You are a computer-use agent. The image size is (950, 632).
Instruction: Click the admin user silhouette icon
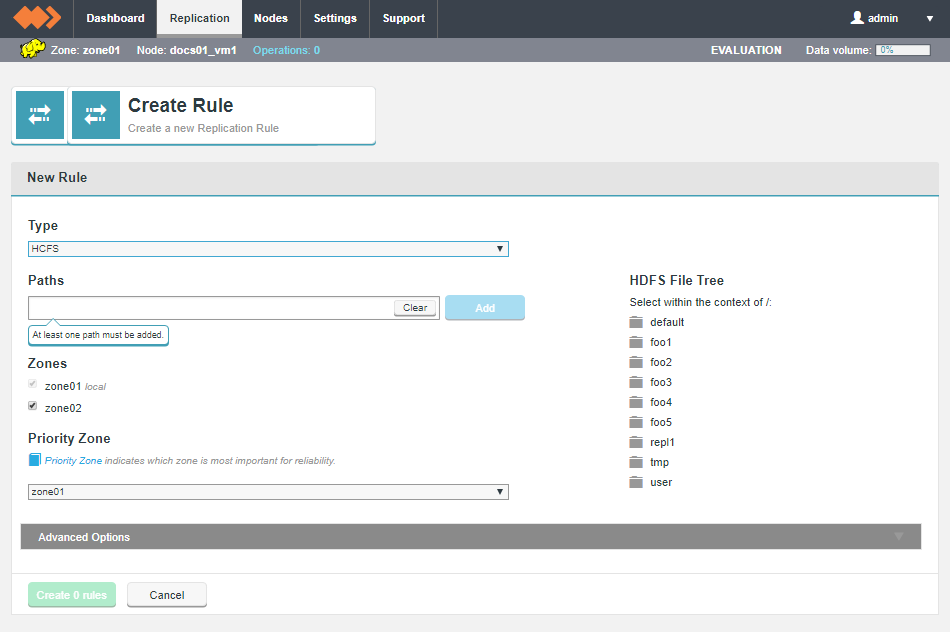857,18
